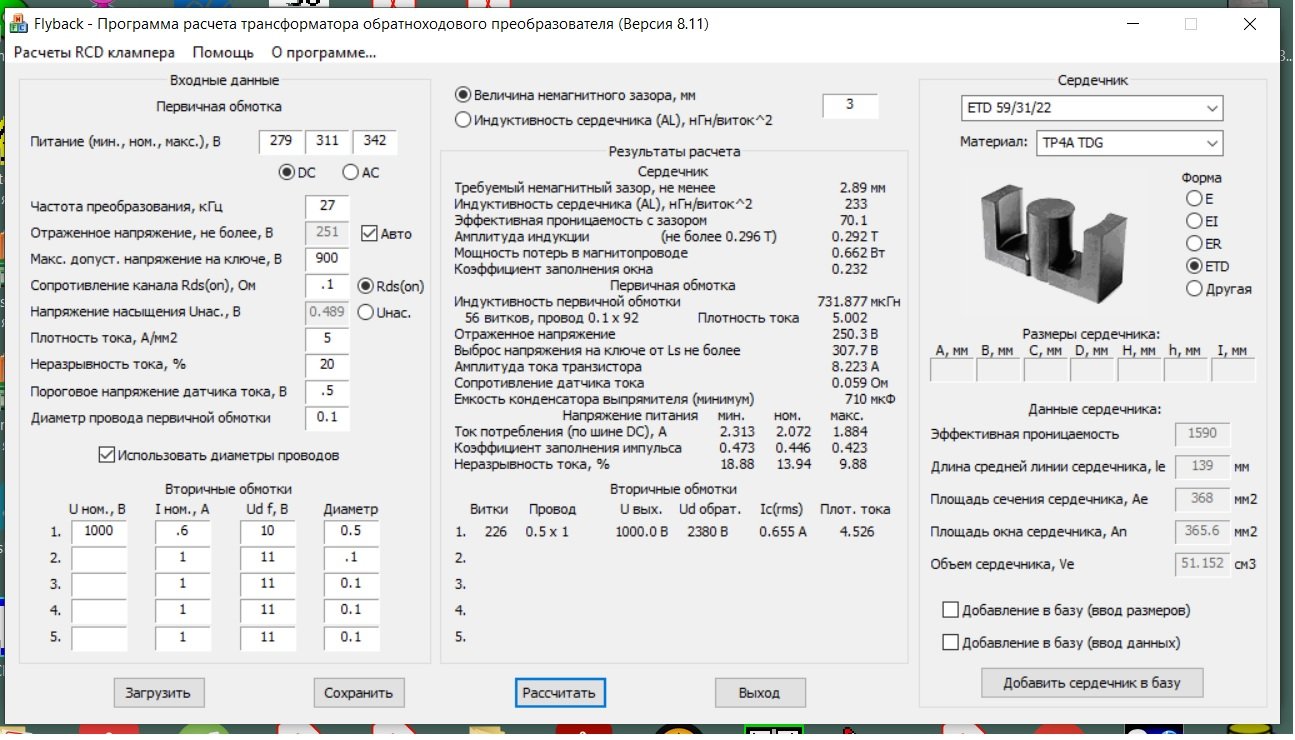Toggle Использовать диаметры проводов checkbox
Image resolution: width=1295 pixels, height=740 pixels.
coord(108,456)
